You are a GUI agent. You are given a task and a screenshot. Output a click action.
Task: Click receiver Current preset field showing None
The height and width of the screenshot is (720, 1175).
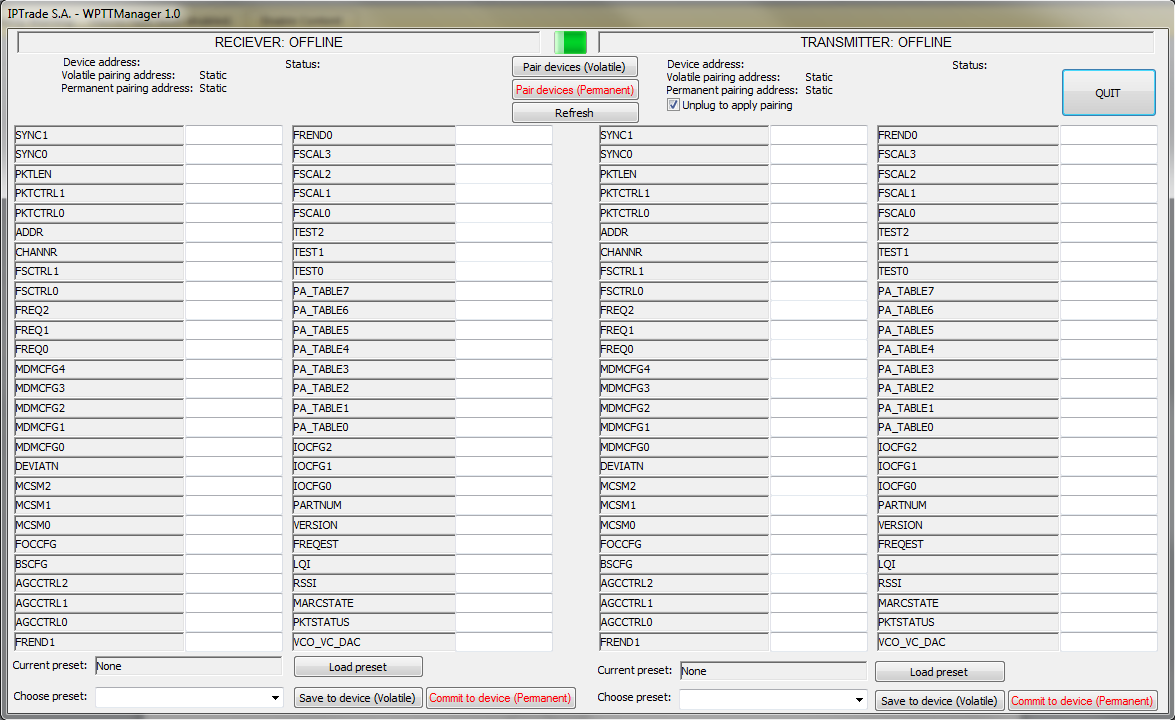(189, 666)
